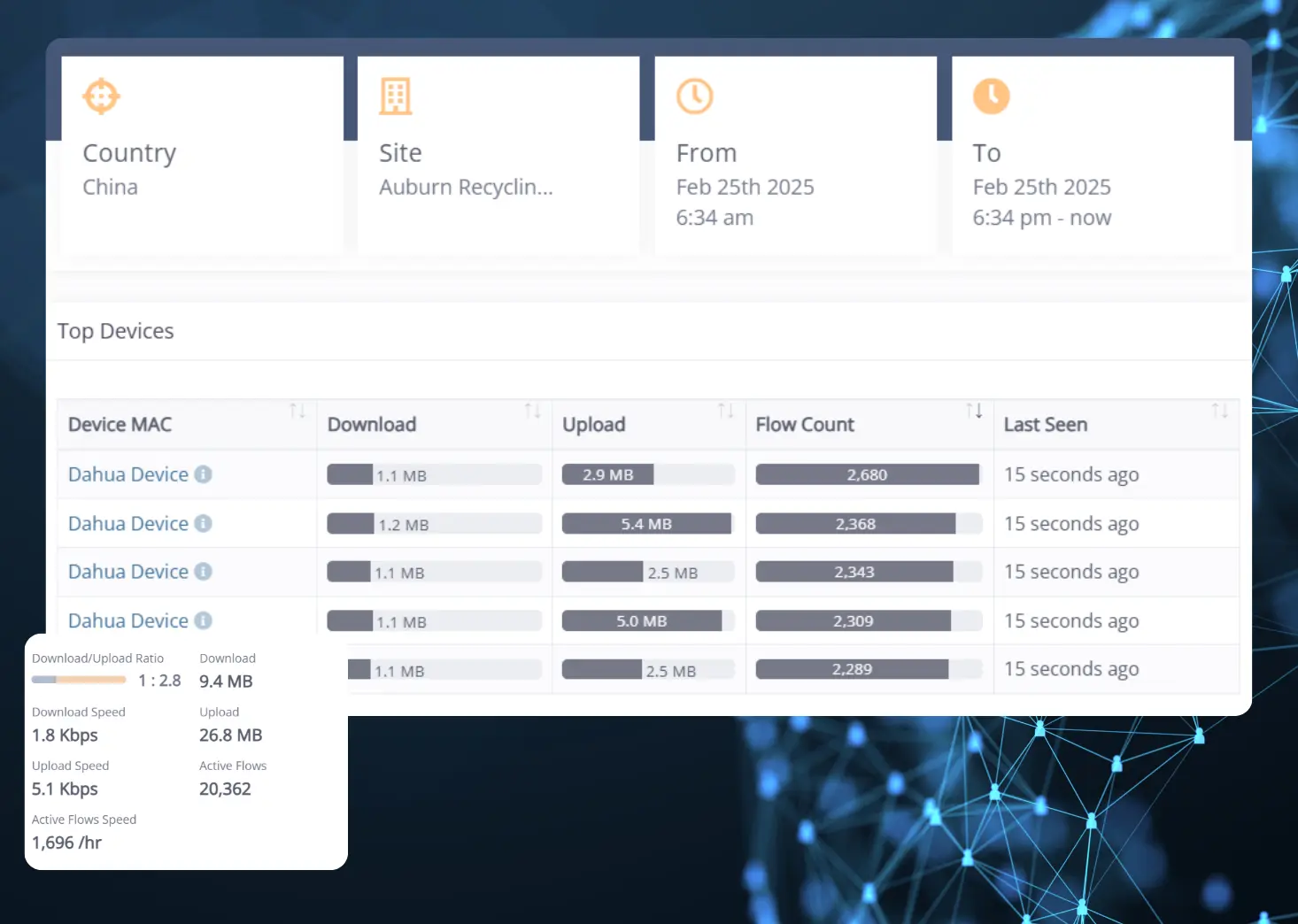The image size is (1298, 924).
Task: Sort table by Upload column arrows
Action: pyautogui.click(x=726, y=411)
